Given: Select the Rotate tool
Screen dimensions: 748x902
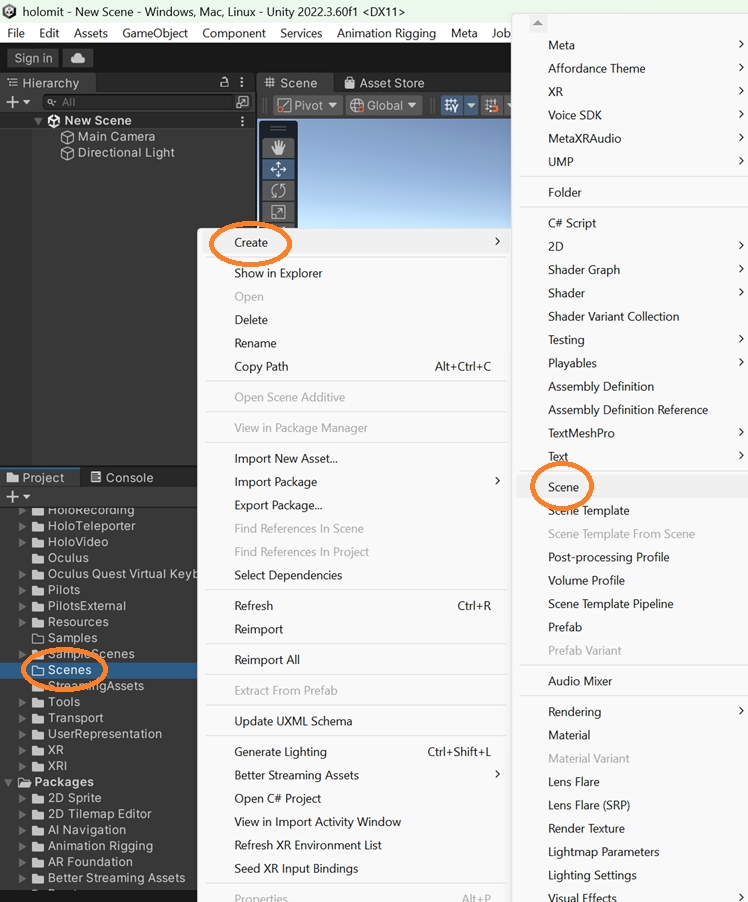Looking at the screenshot, I should click(278, 190).
